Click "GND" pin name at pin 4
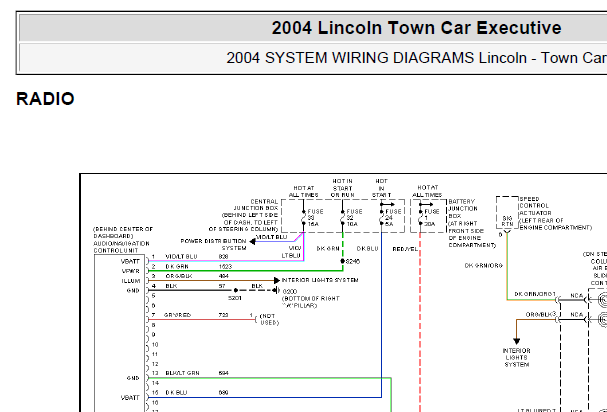The width and height of the screenshot is (607, 412). [x=133, y=290]
